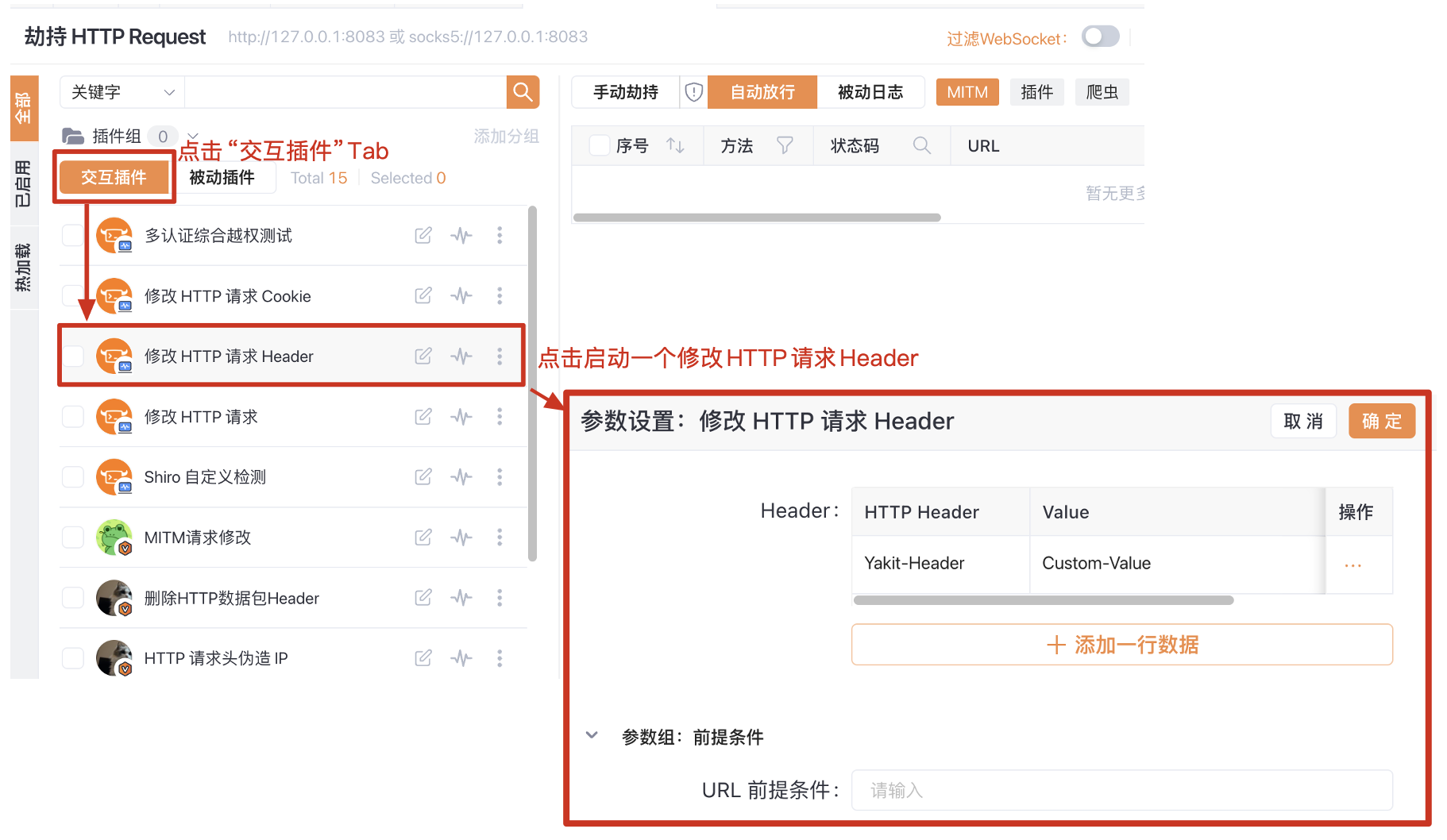Screen dimensions: 1447x840
Task: Open more options for 修改 HTTP 请求 Header
Action: [500, 356]
